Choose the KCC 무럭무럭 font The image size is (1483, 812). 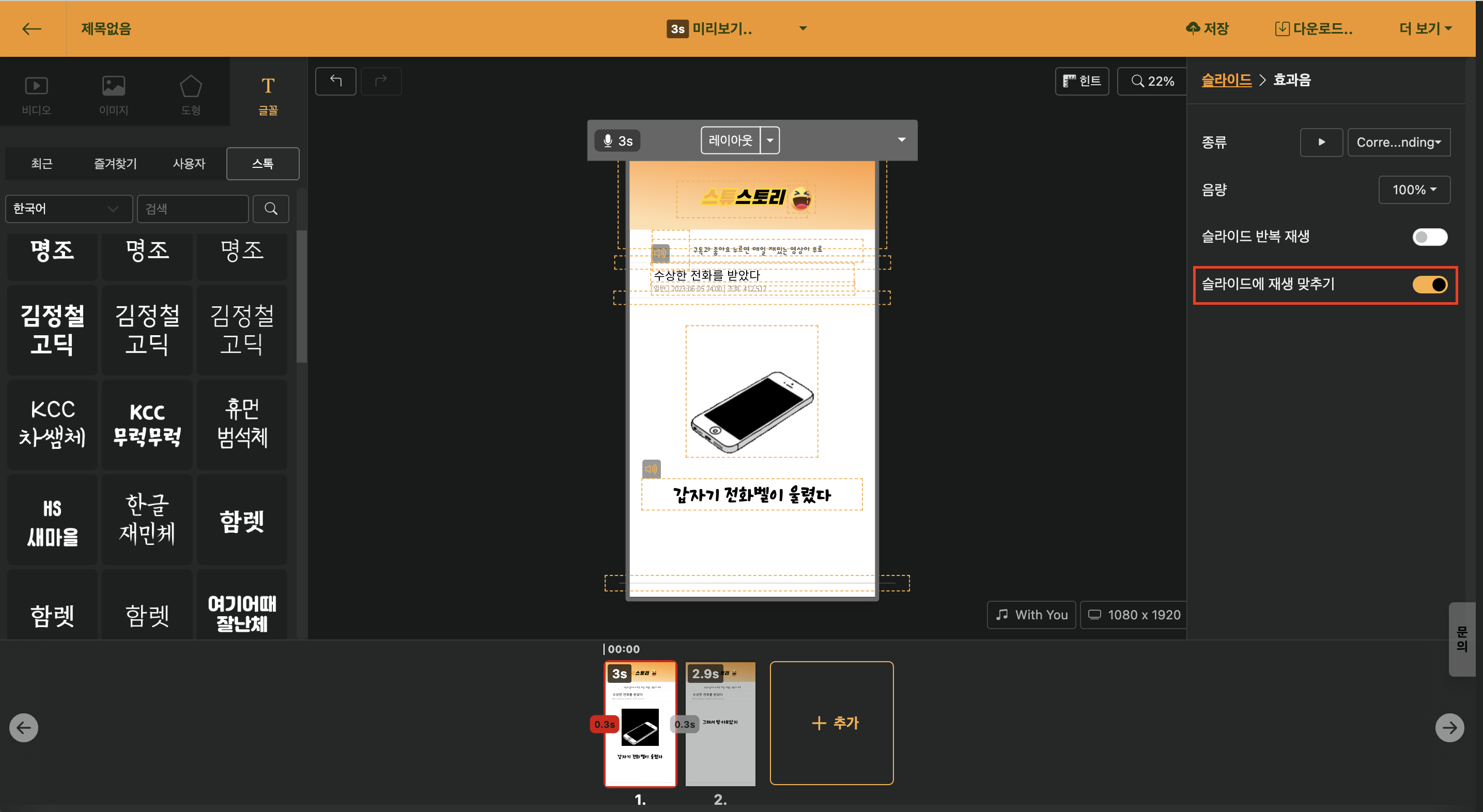click(147, 424)
